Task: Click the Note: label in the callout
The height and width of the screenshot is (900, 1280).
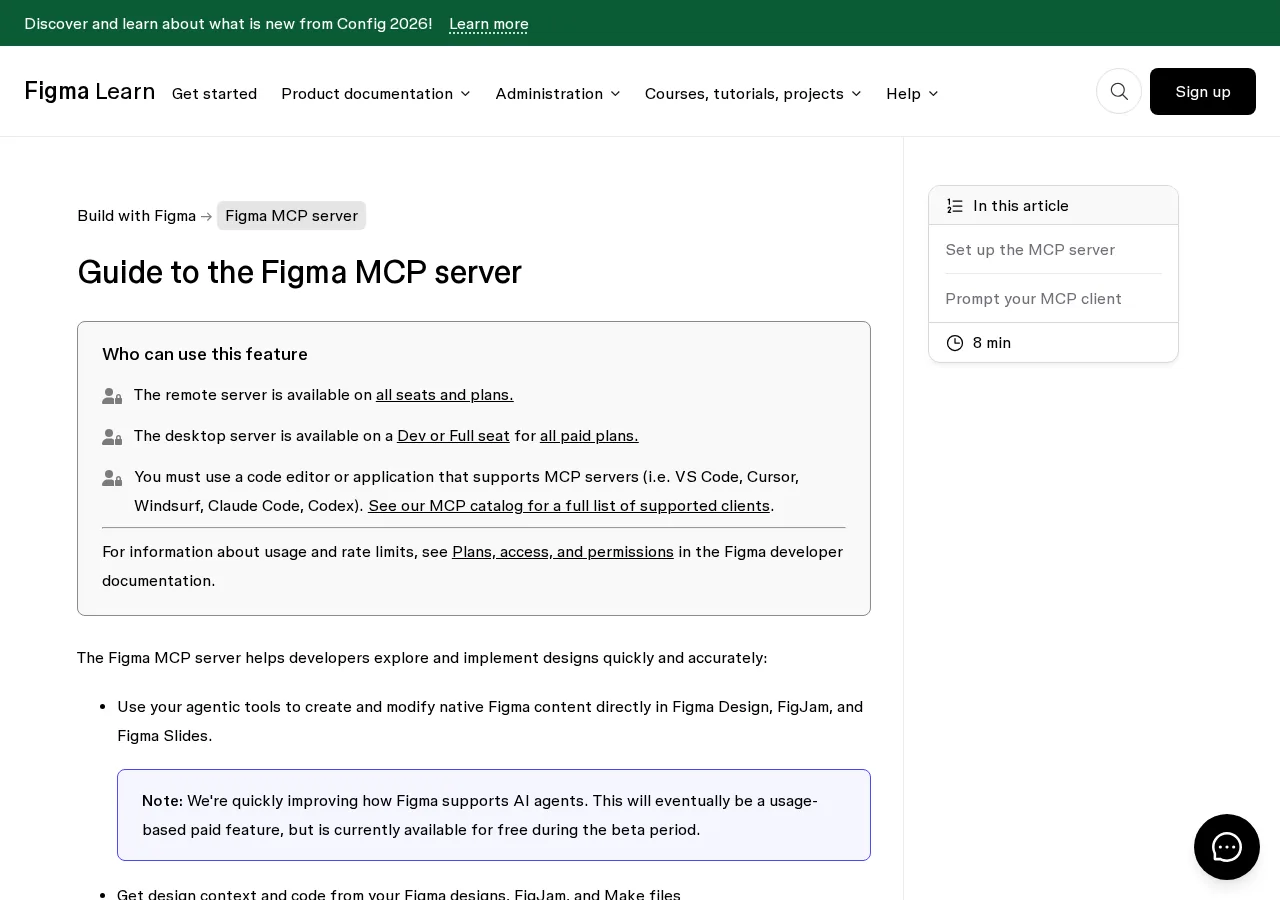Action: [x=162, y=801]
